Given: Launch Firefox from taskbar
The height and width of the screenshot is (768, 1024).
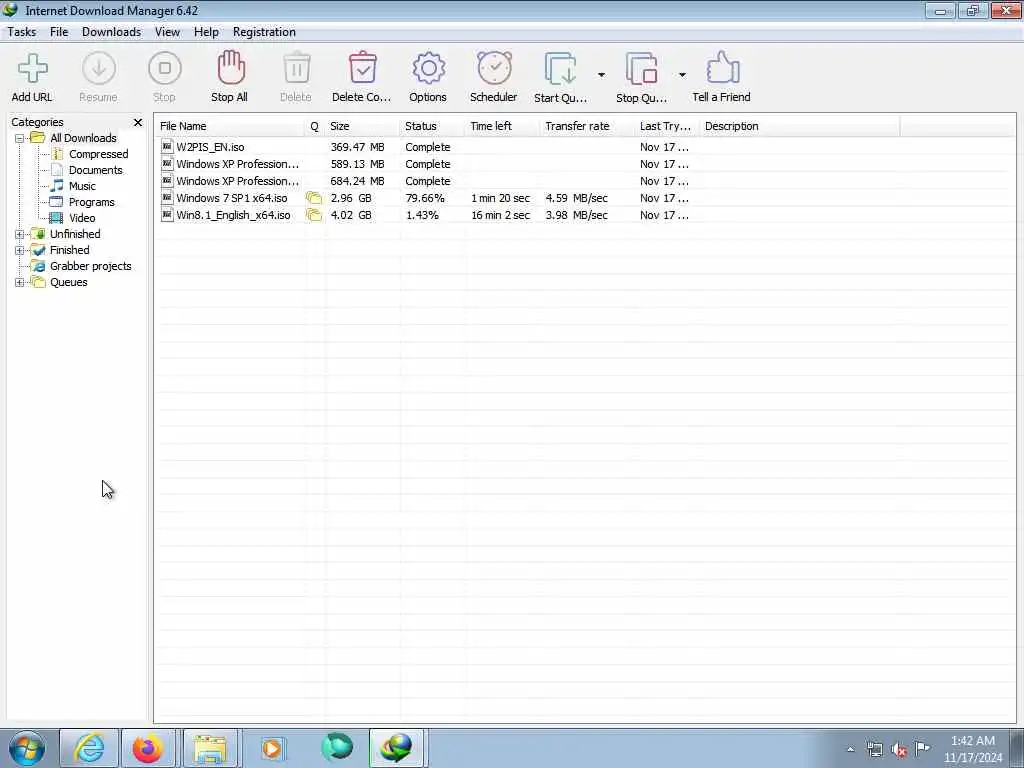Looking at the screenshot, I should tap(148, 748).
